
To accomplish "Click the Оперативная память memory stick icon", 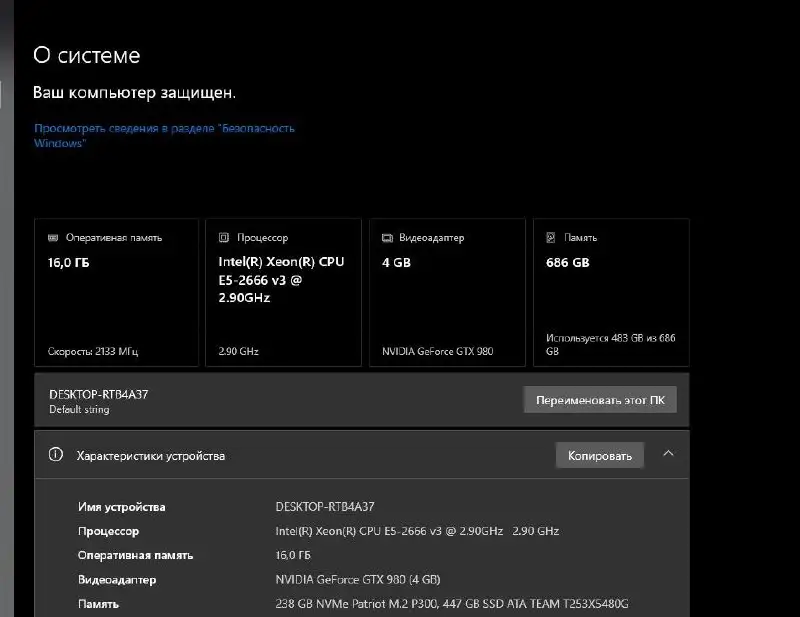I will coord(52,237).
